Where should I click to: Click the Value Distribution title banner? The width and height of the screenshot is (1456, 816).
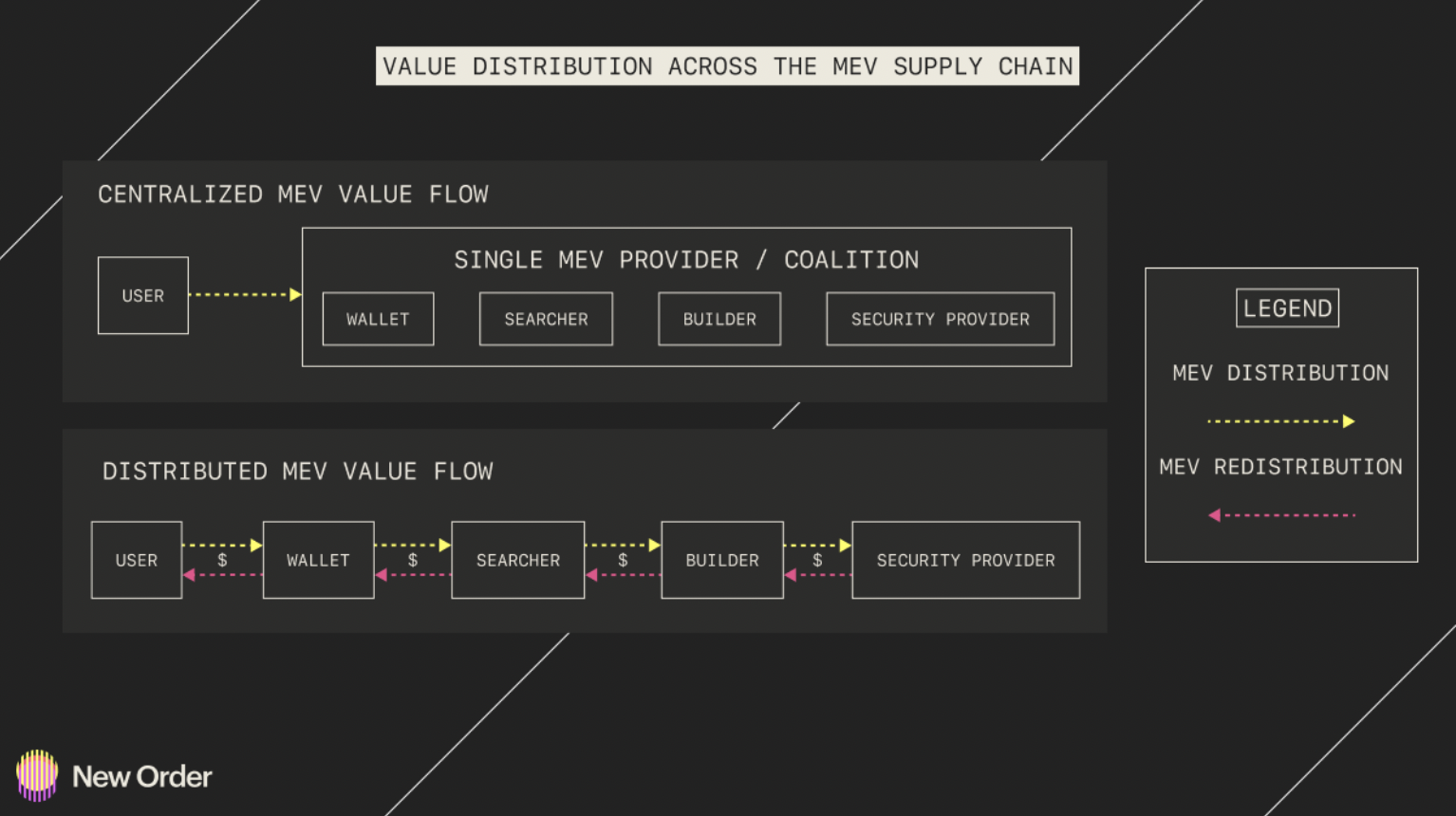727,66
